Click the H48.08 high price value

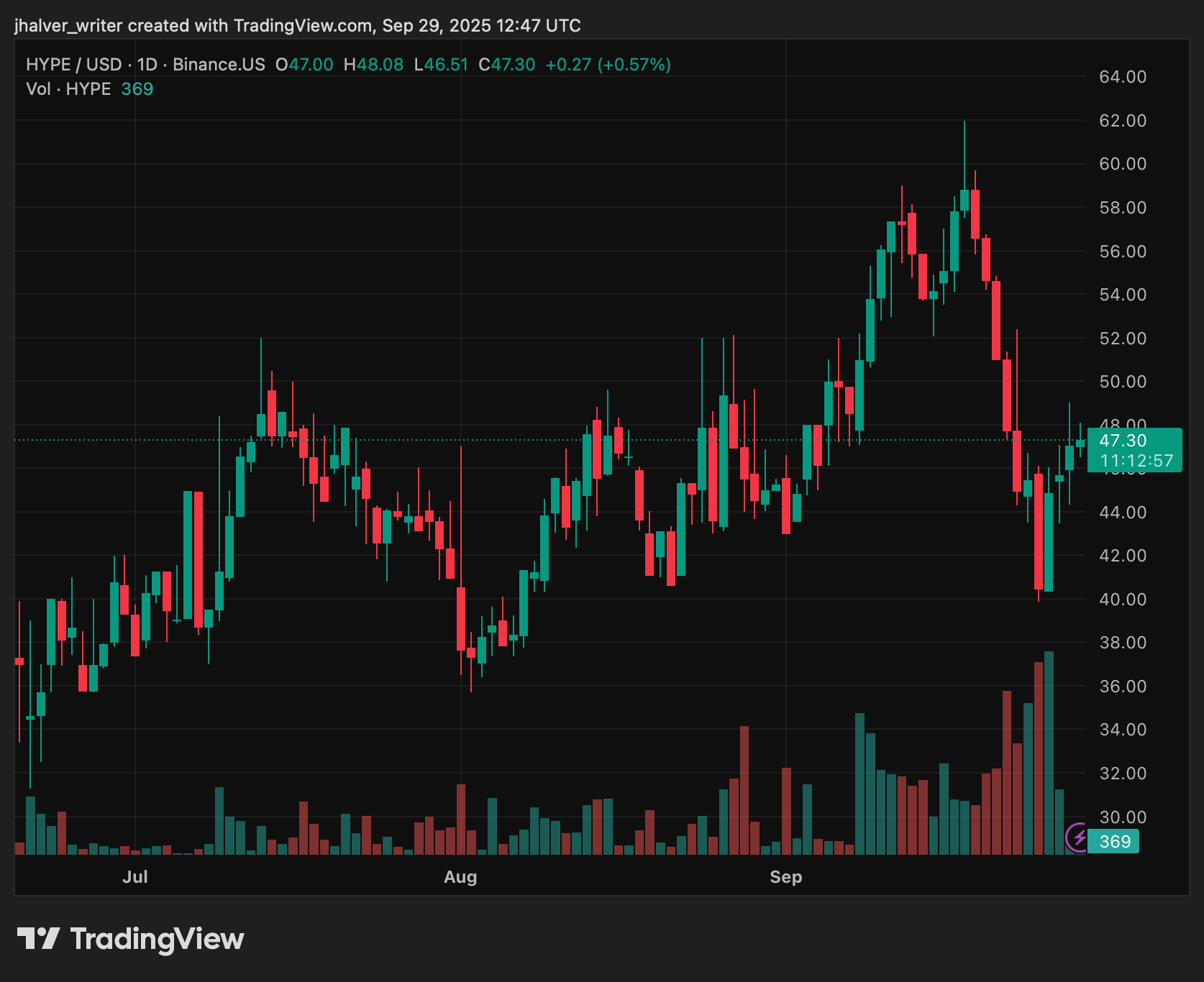(373, 64)
